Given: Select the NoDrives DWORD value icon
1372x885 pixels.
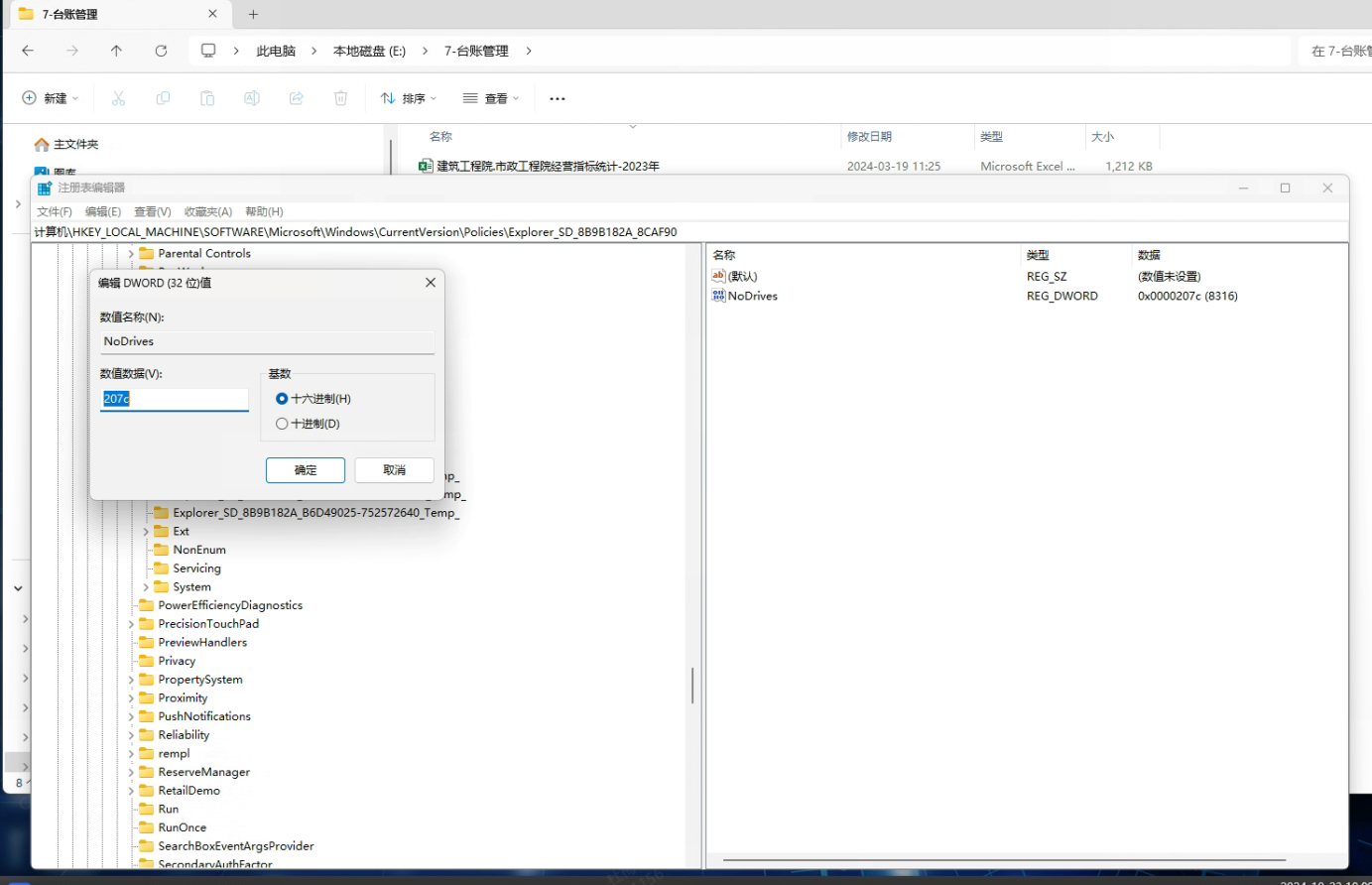Looking at the screenshot, I should [x=718, y=296].
